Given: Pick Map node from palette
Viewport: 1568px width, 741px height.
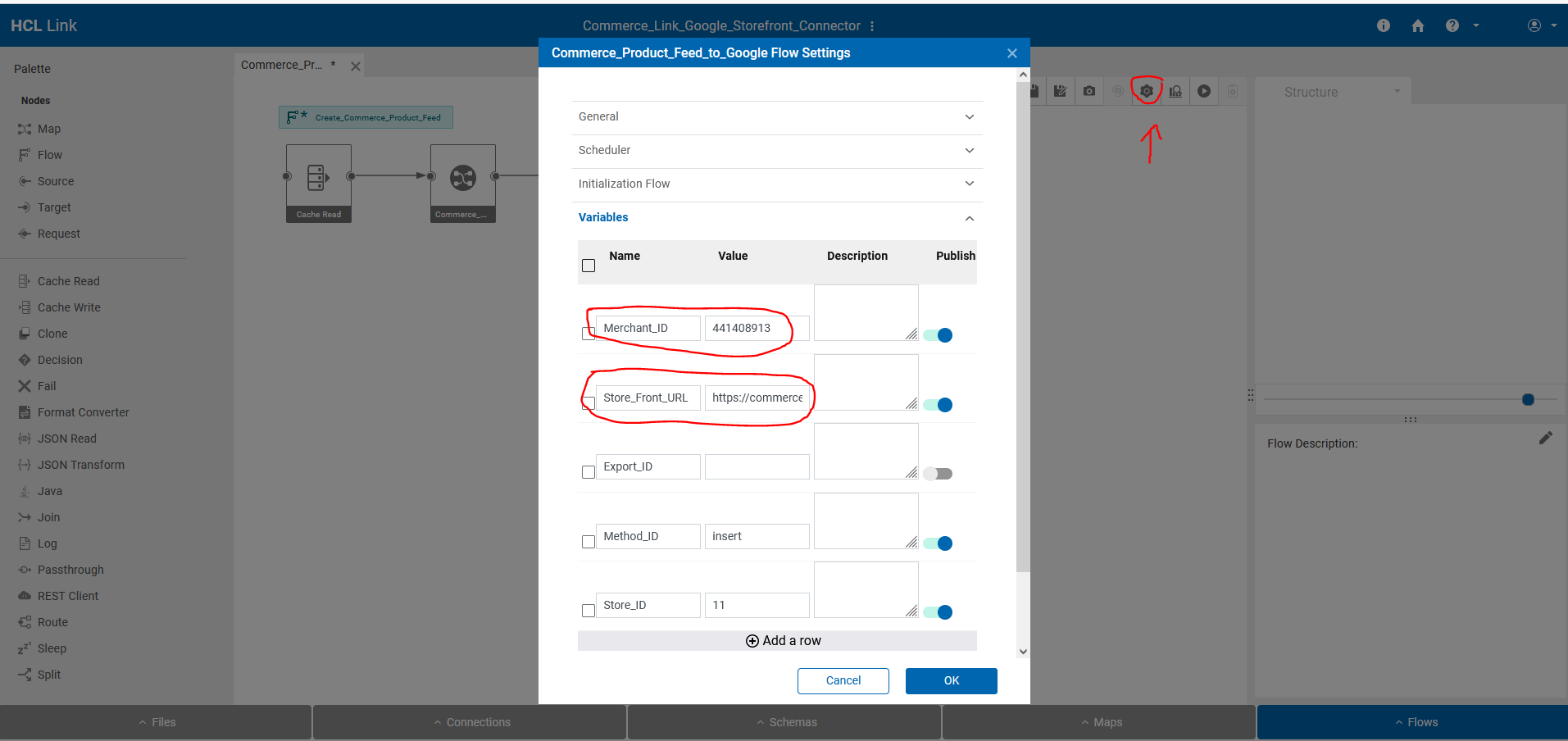Looking at the screenshot, I should [39, 129].
